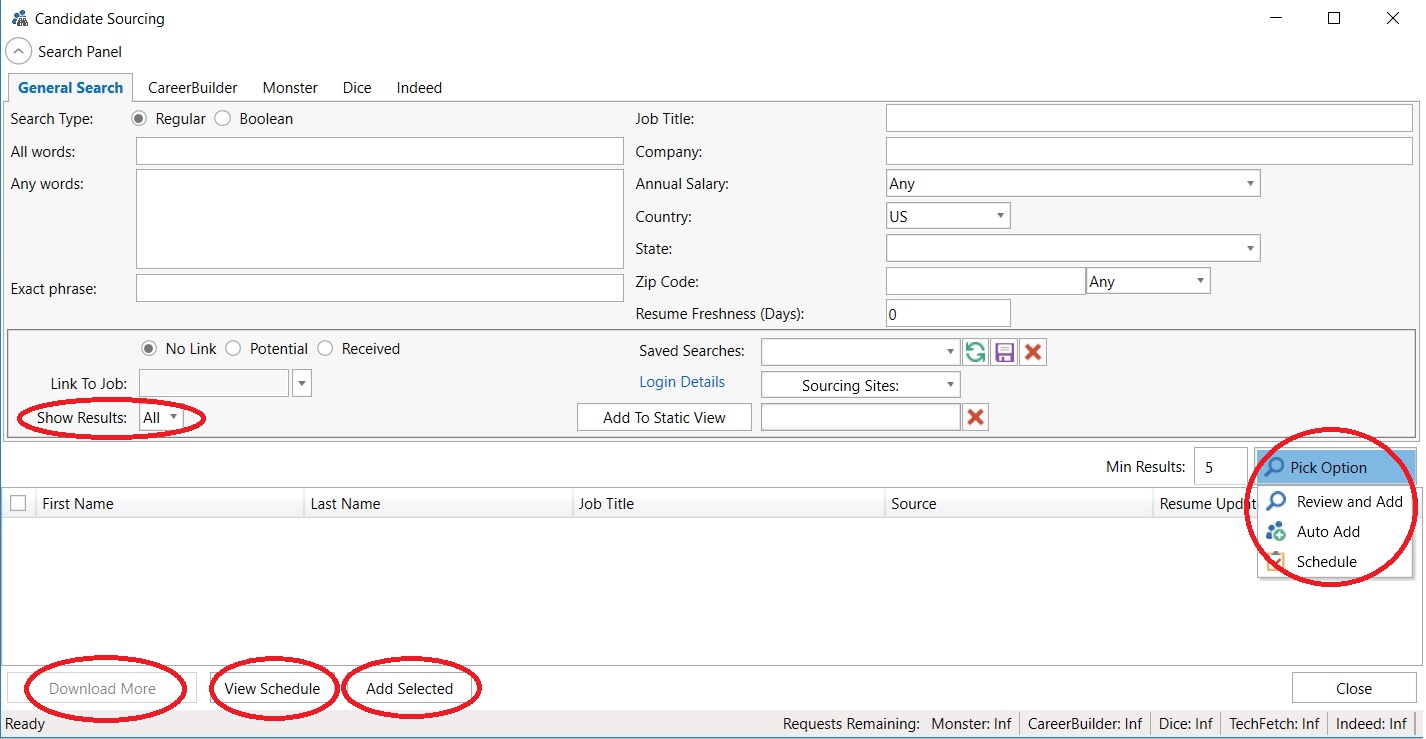Click the View Schedule button
Image resolution: width=1426 pixels, height=739 pixels.
pyautogui.click(x=272, y=688)
